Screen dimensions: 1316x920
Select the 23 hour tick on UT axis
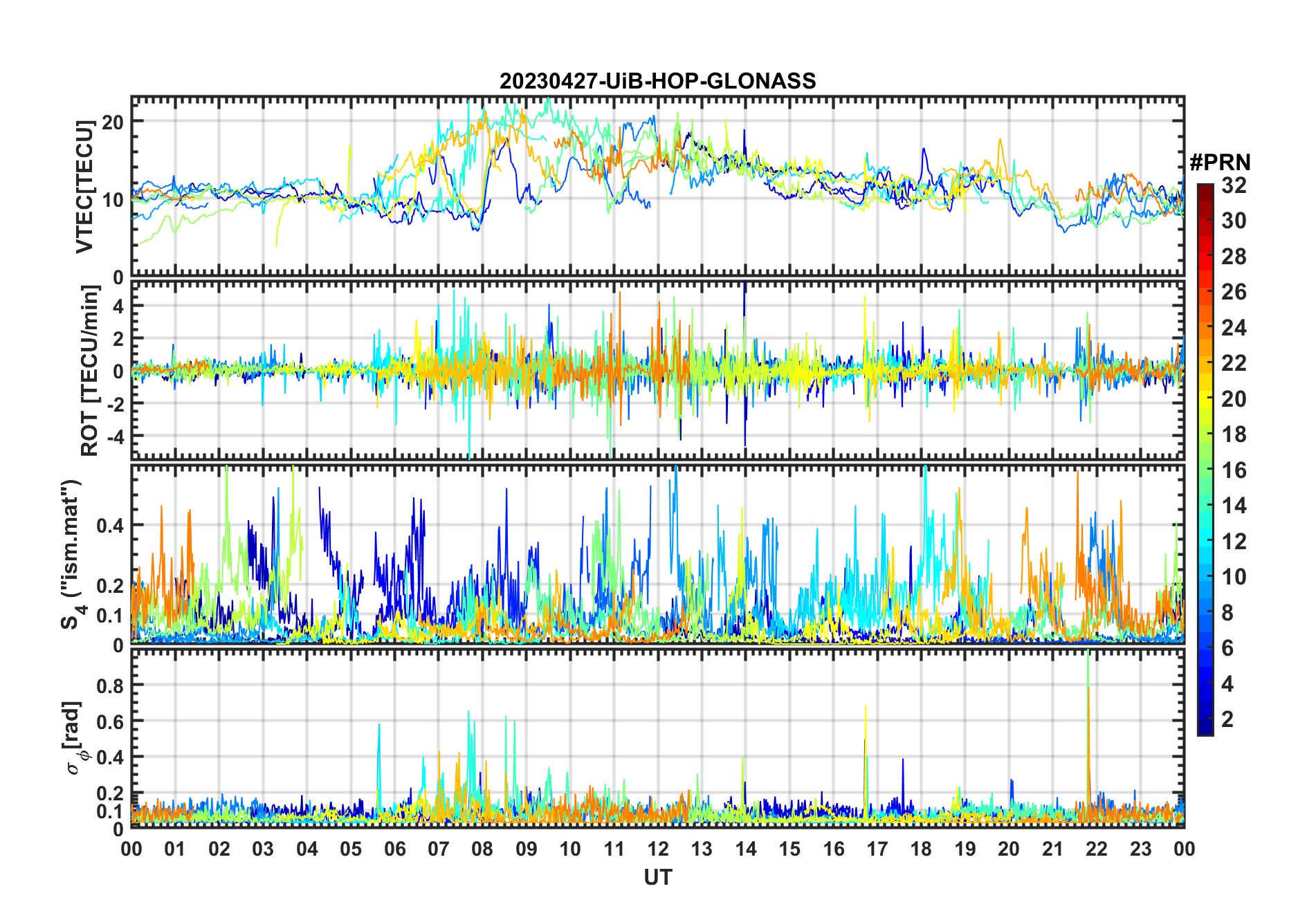pos(1140,849)
